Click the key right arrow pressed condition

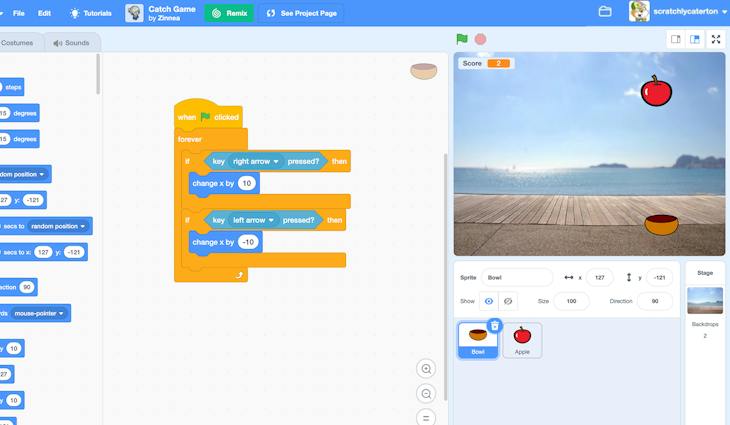coord(266,162)
